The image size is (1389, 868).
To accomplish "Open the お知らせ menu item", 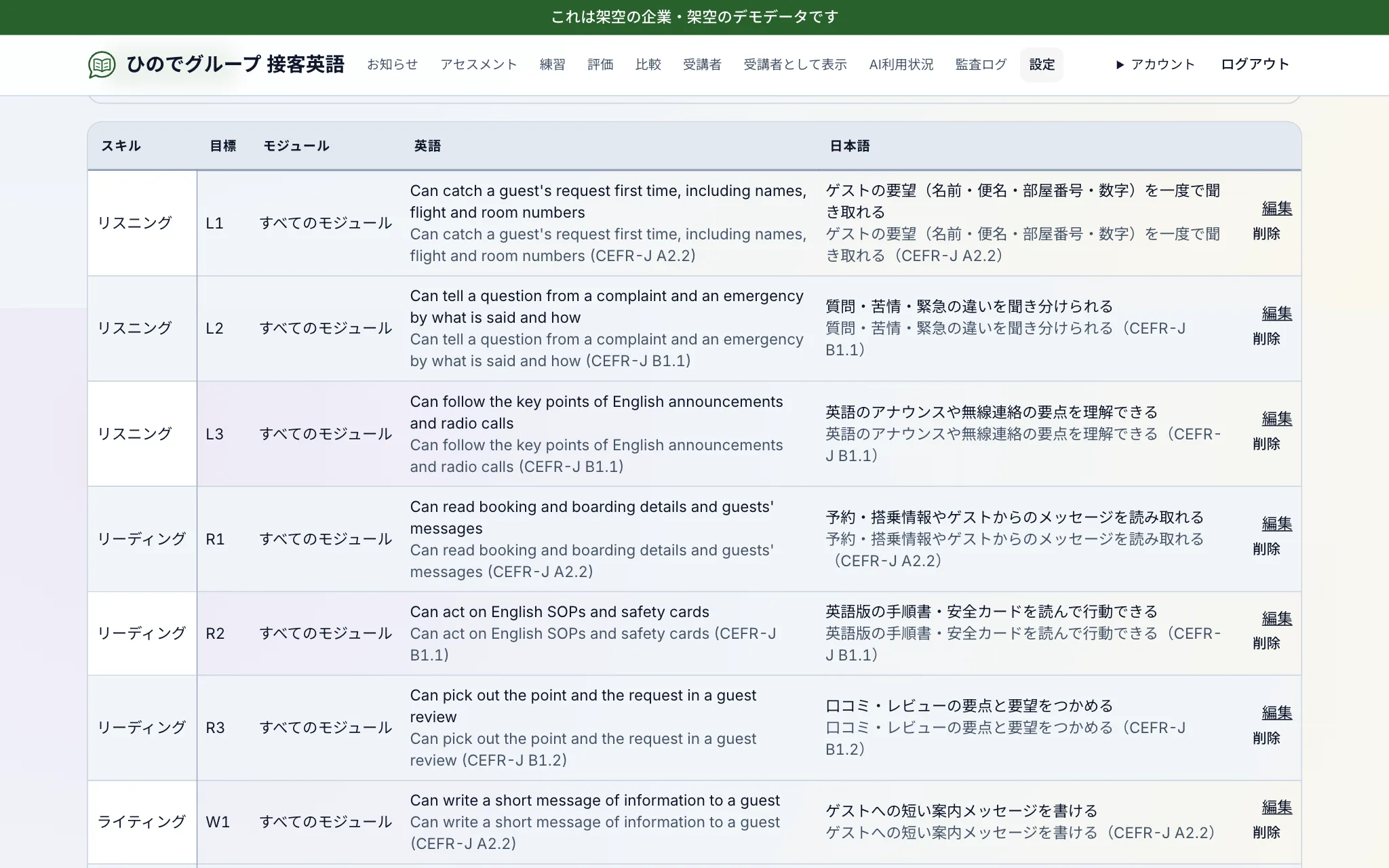I will tap(392, 64).
